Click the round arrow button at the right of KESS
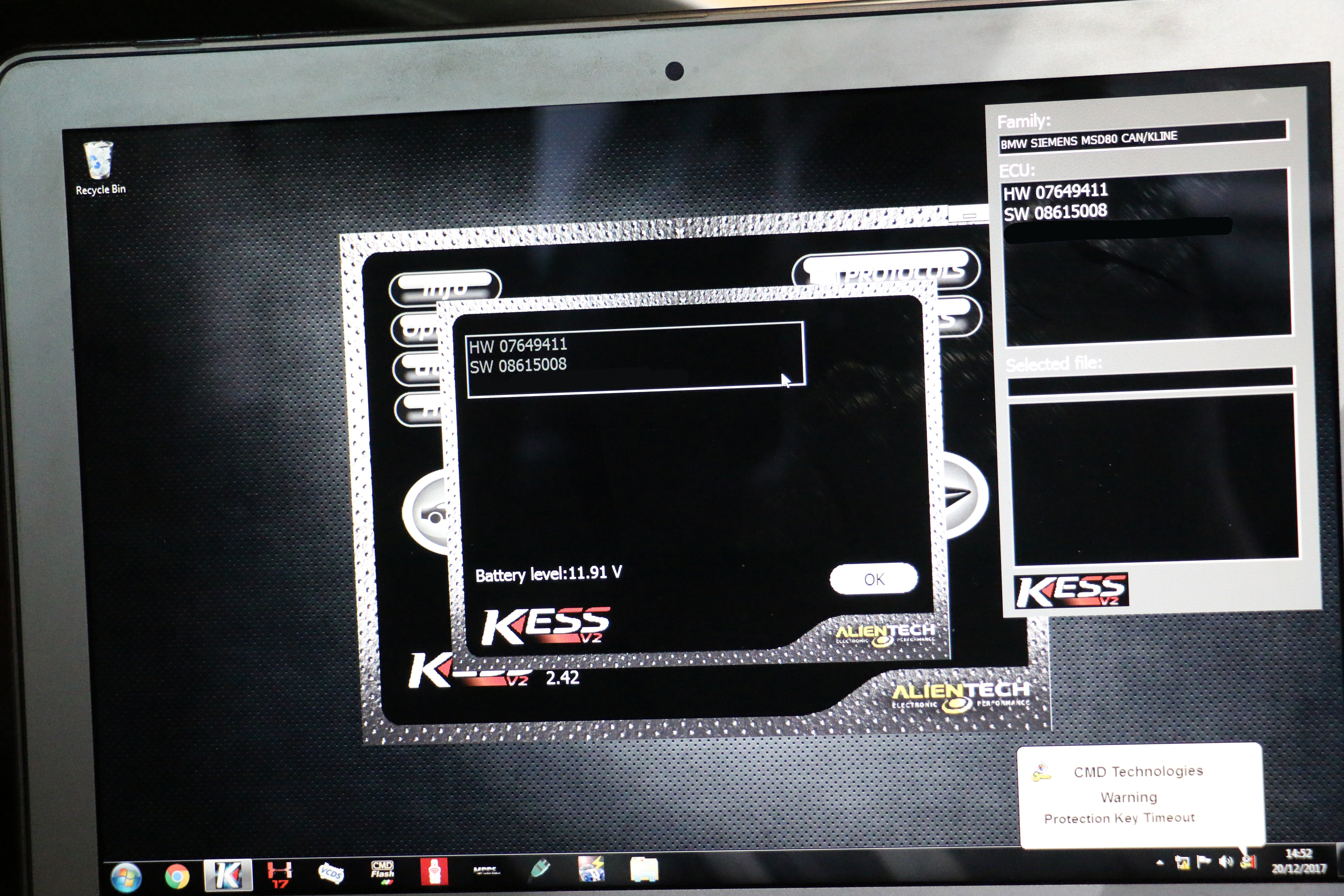Screen dimensions: 1344x896 pyautogui.click(x=966, y=495)
